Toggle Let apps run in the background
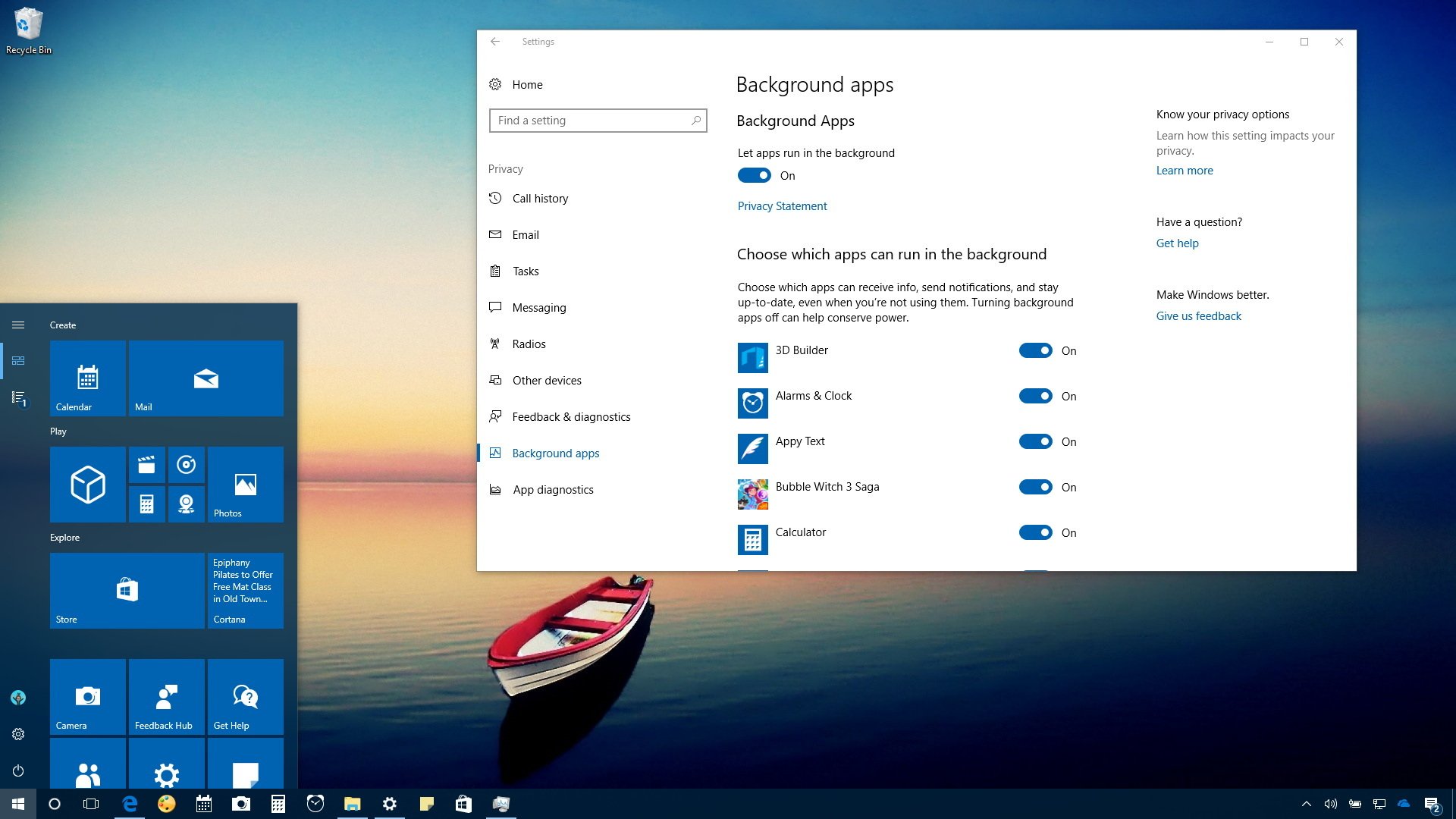The height and width of the screenshot is (819, 1456). pyautogui.click(x=755, y=175)
